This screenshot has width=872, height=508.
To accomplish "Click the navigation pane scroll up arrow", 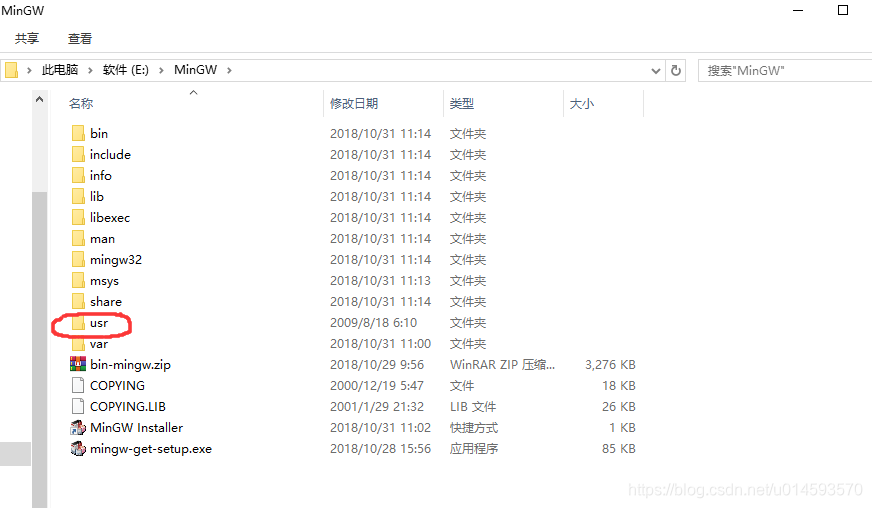I will 39,100.
